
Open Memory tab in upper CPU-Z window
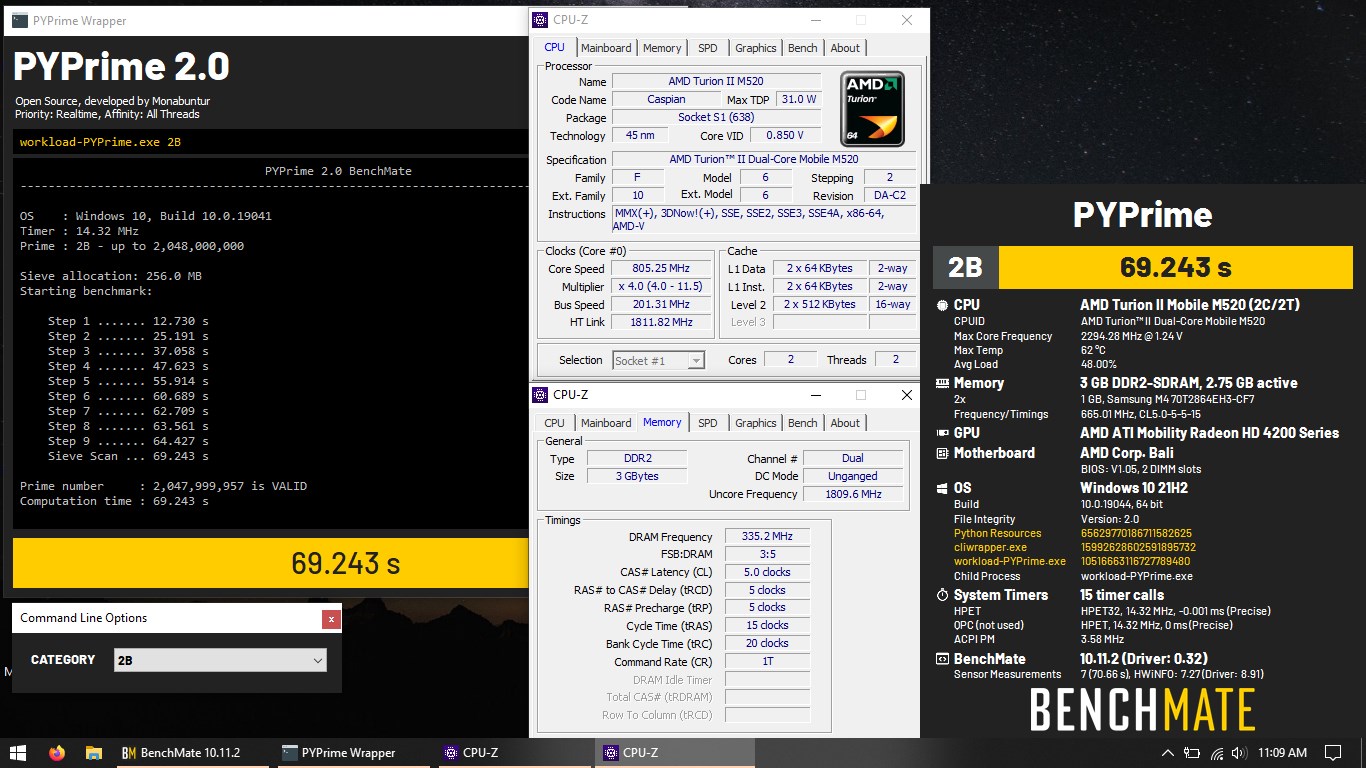tap(662, 48)
